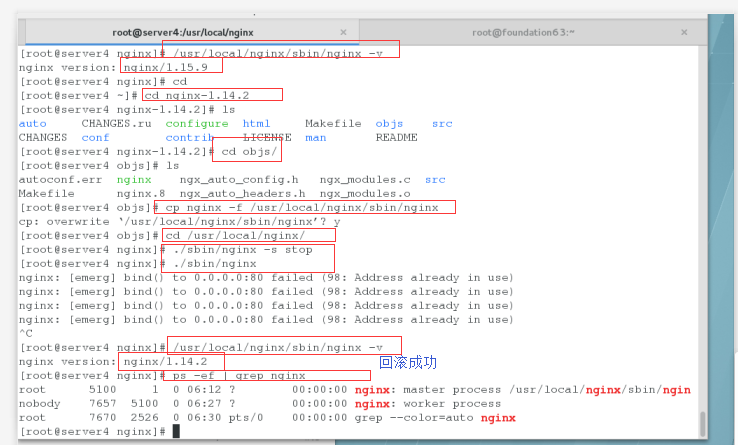Click the 'ngx_auto_headers.h' file name
This screenshot has width=738, height=445.
(242, 194)
